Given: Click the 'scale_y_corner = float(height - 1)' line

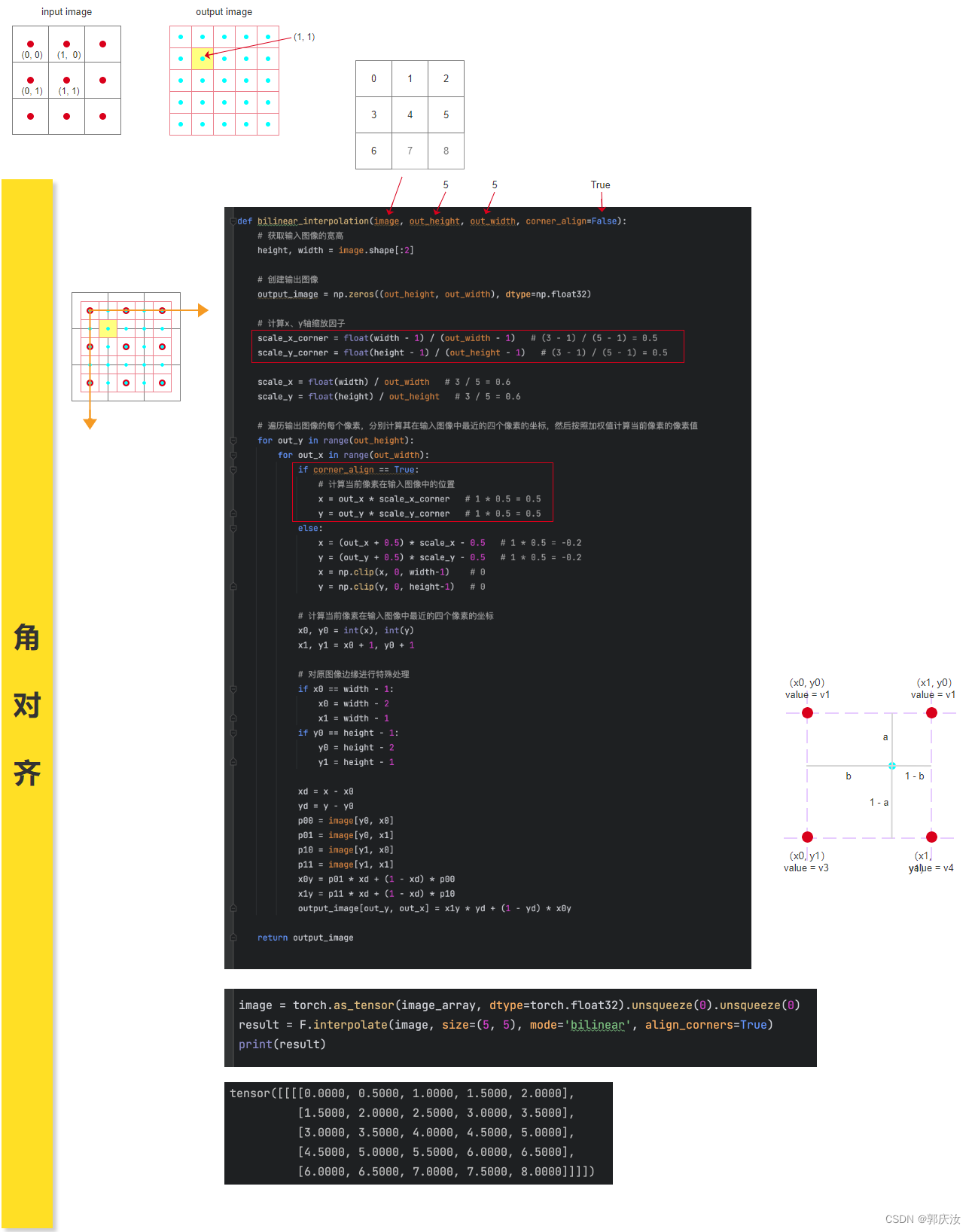Looking at the screenshot, I should 462,353.
